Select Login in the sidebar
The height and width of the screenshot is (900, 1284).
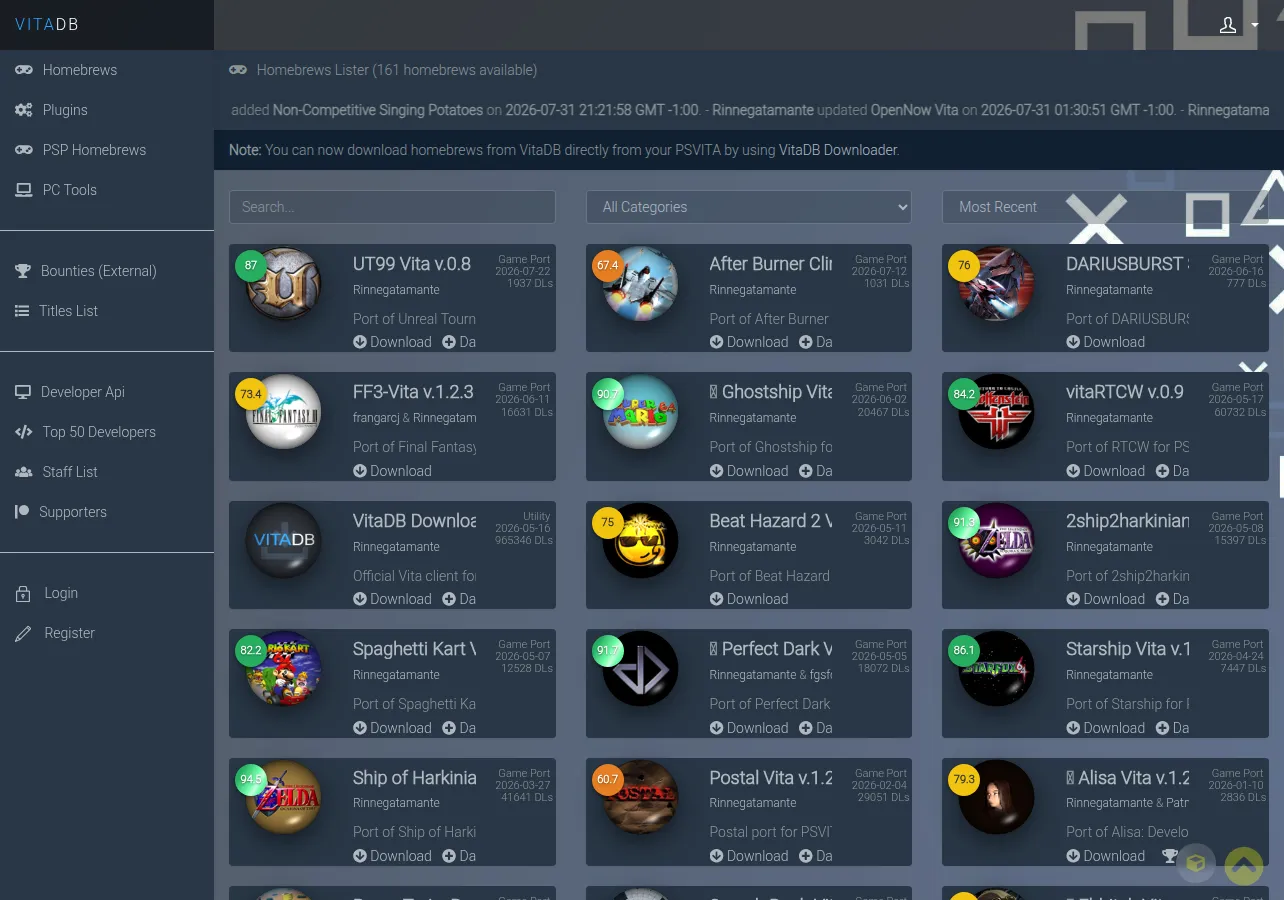pyautogui.click(x=61, y=593)
